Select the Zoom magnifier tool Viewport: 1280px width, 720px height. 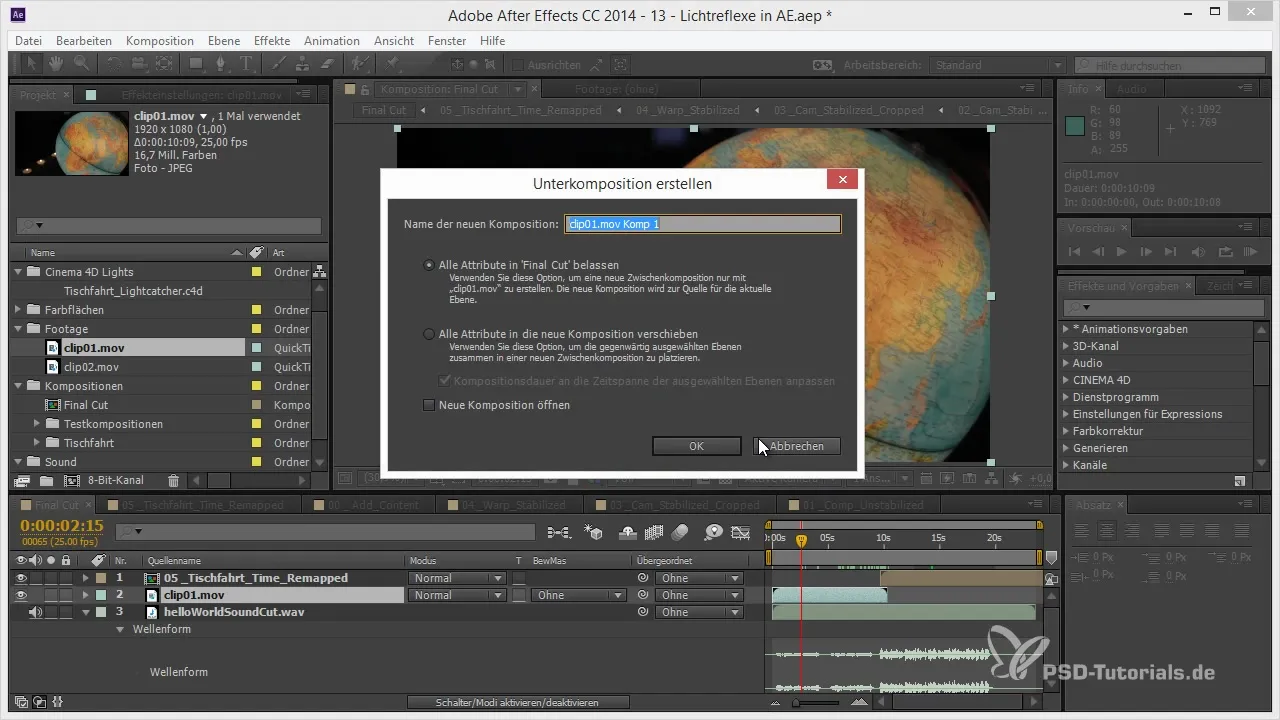point(80,64)
